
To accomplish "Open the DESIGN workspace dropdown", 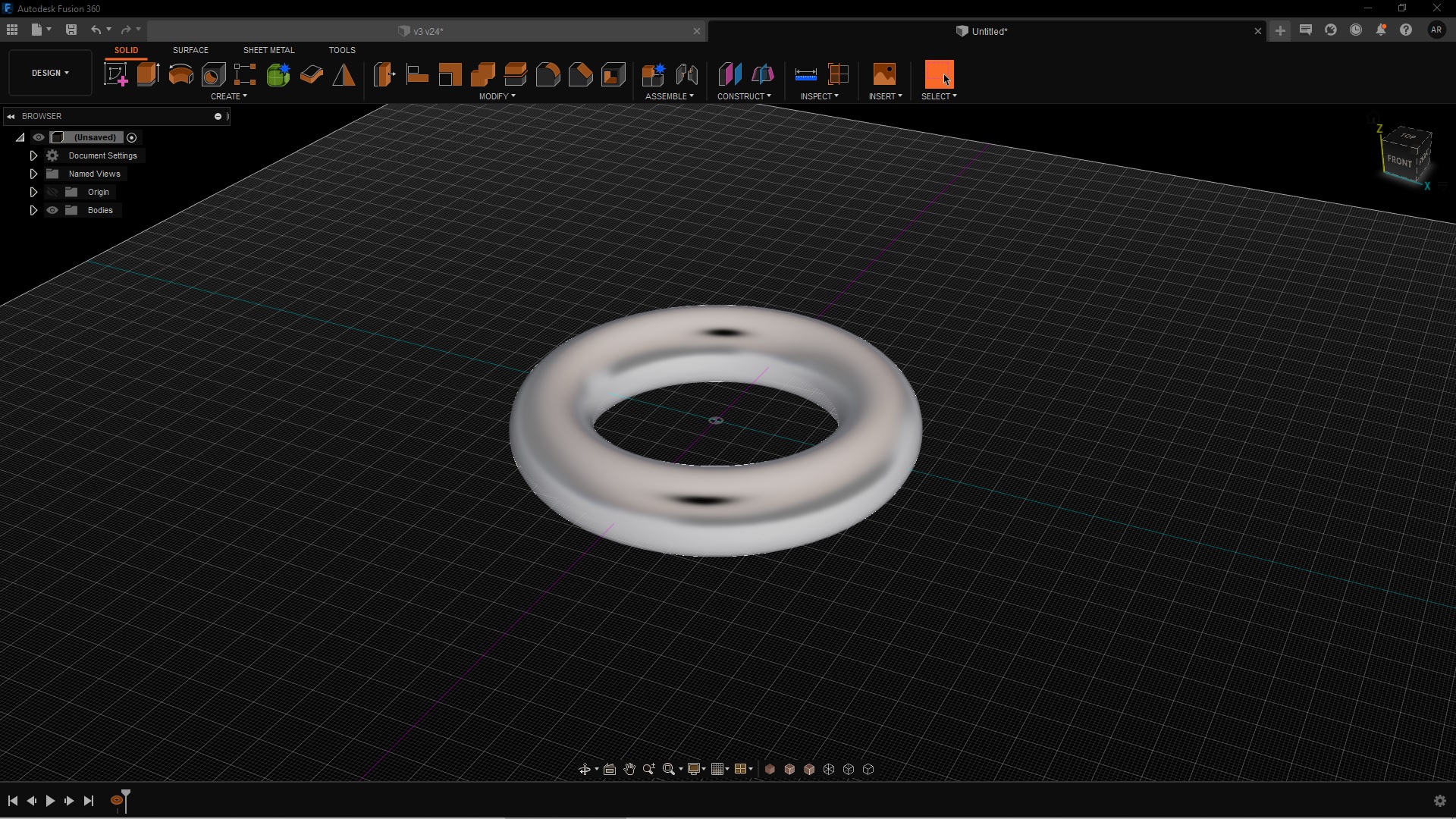I will coord(50,73).
